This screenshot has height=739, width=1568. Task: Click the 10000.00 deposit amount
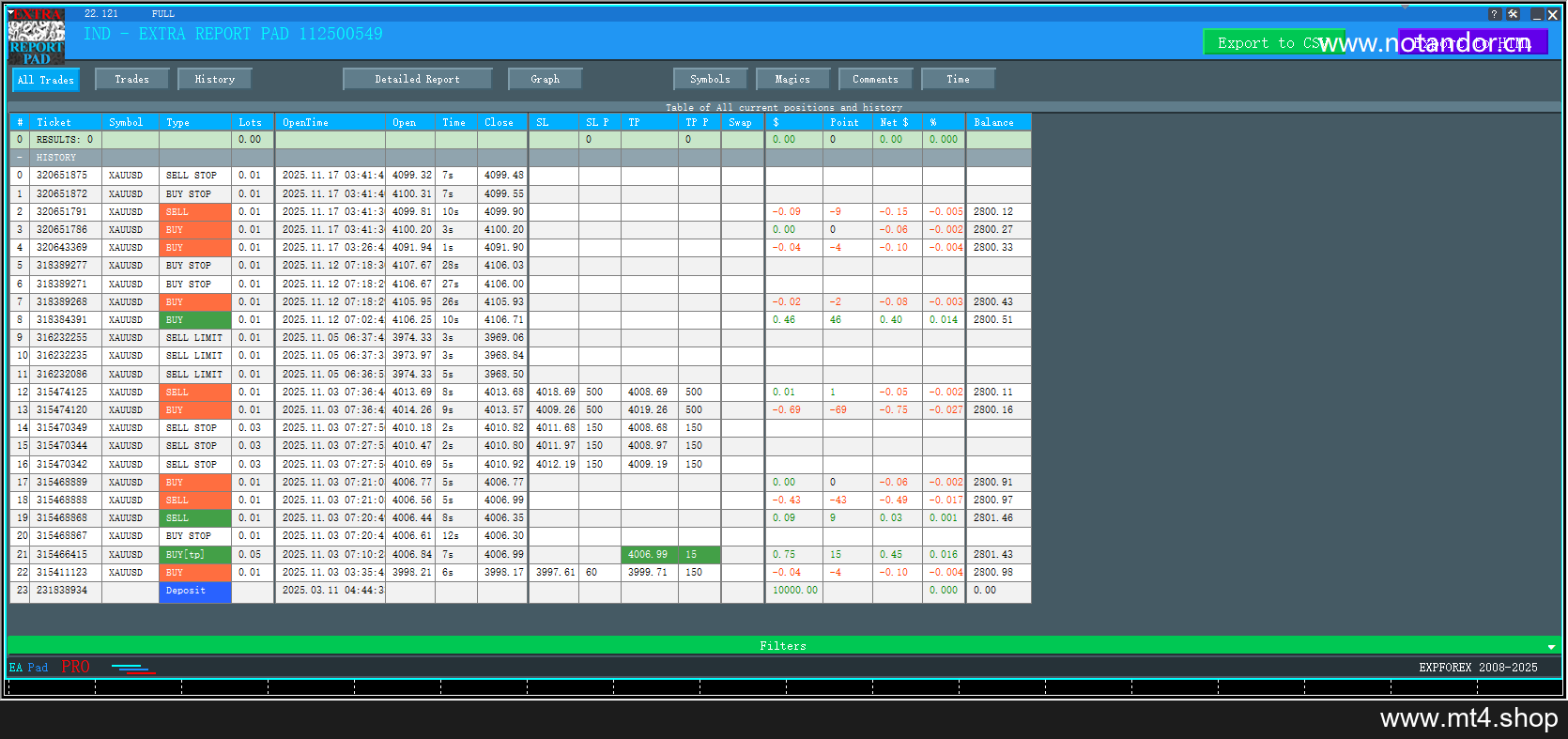[794, 591]
